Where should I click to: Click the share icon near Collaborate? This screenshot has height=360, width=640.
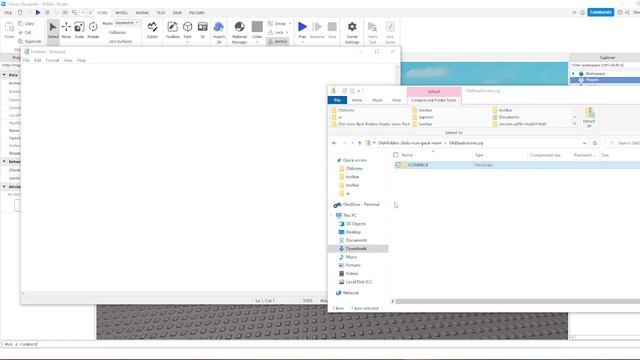(x=627, y=12)
